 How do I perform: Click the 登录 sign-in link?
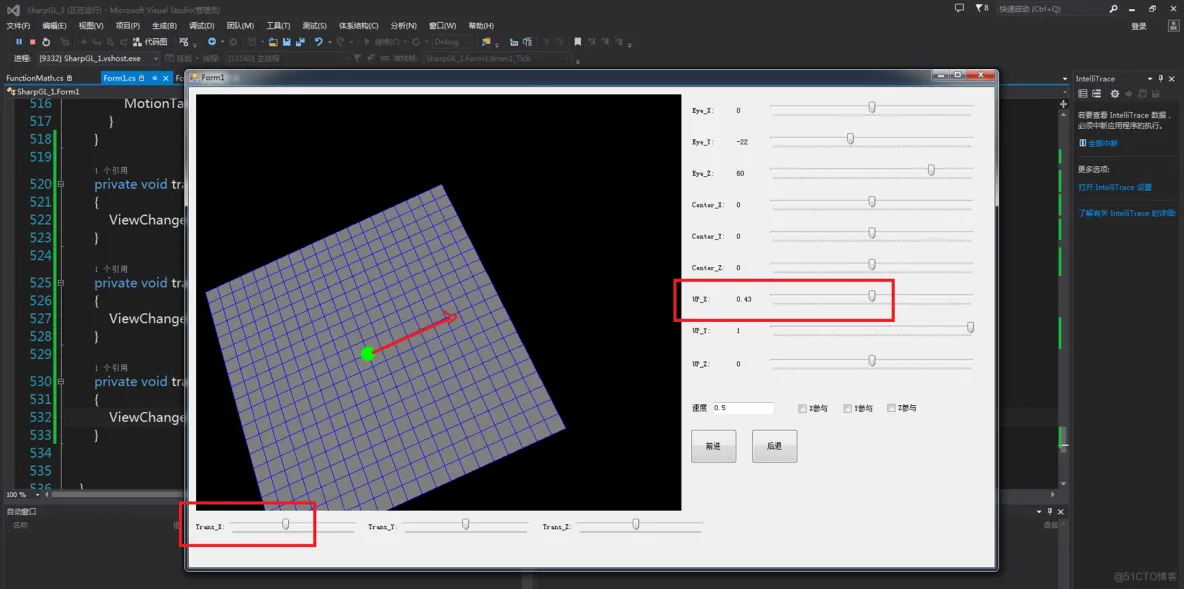1139,26
